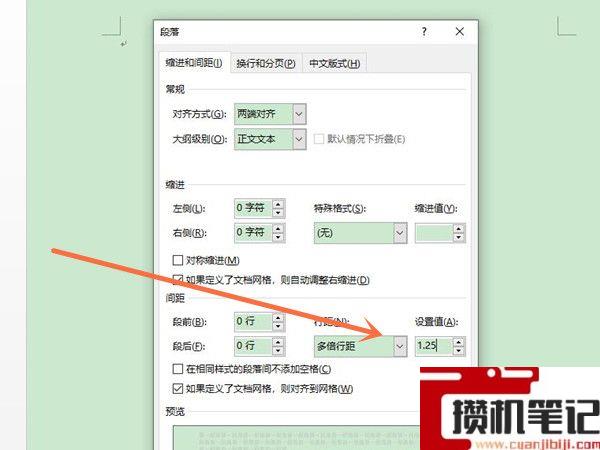This screenshot has height=450, width=600.
Task: Switch to 缩进和间距 tab
Action: pos(194,63)
